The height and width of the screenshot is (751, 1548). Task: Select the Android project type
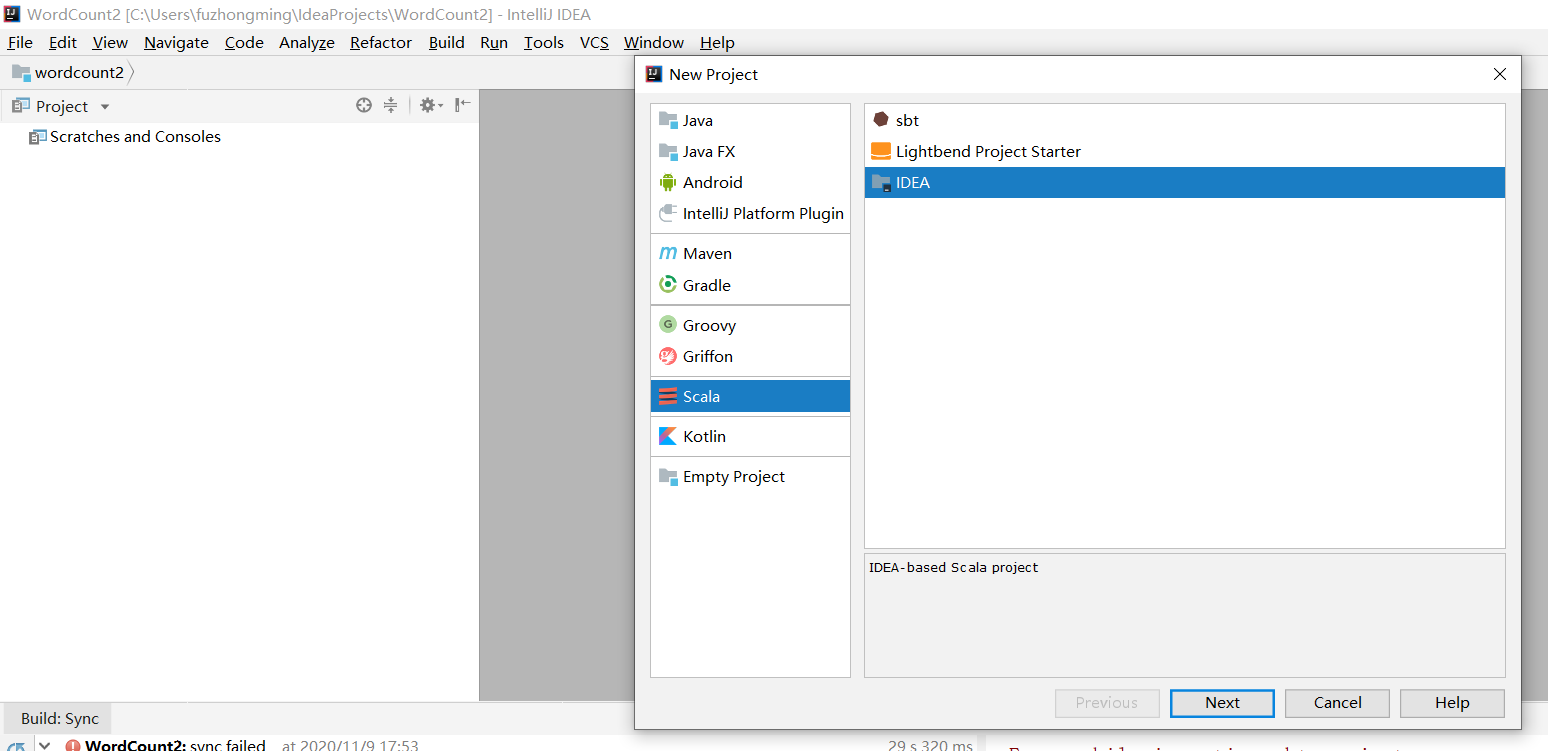(712, 182)
